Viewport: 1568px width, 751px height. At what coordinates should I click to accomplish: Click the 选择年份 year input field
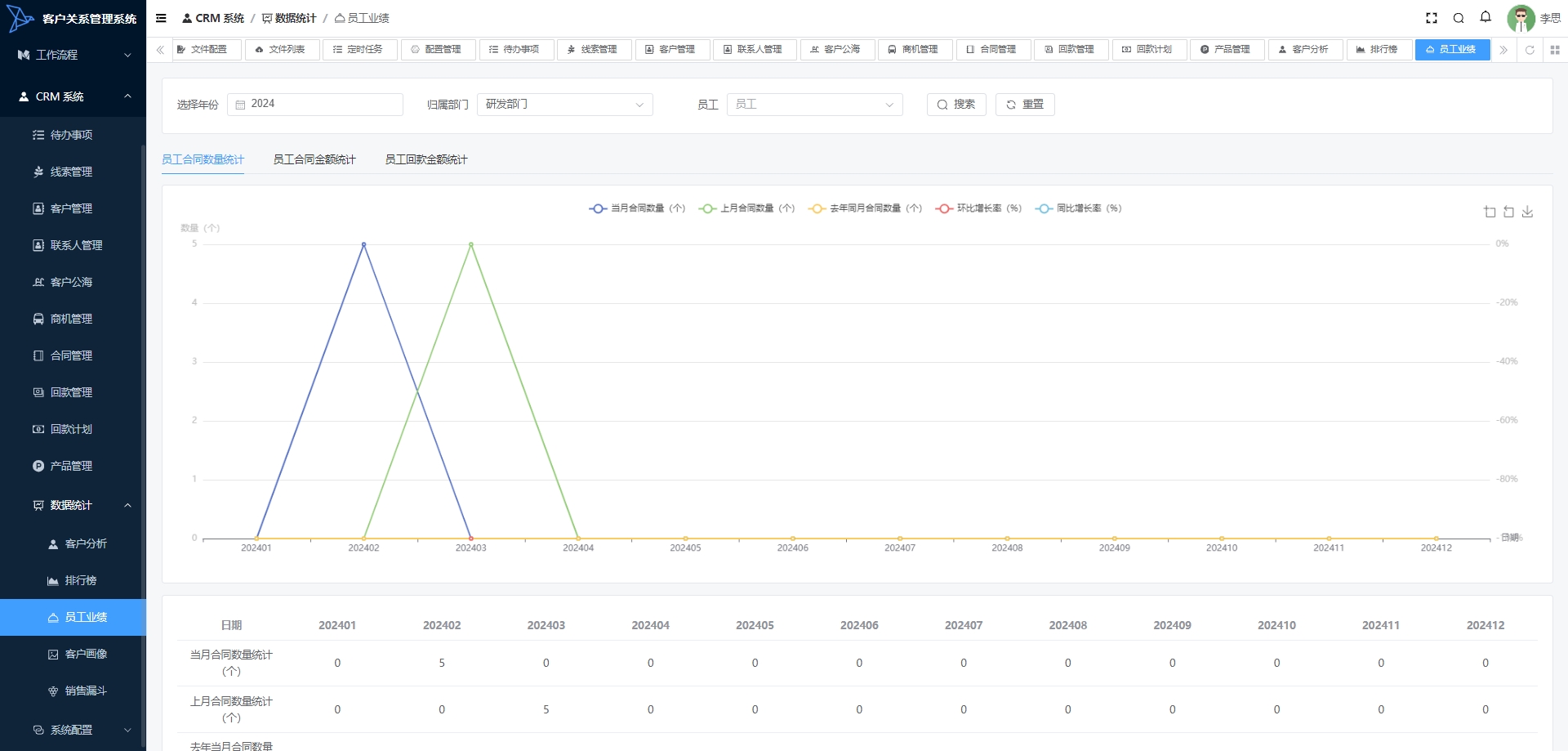pos(315,105)
